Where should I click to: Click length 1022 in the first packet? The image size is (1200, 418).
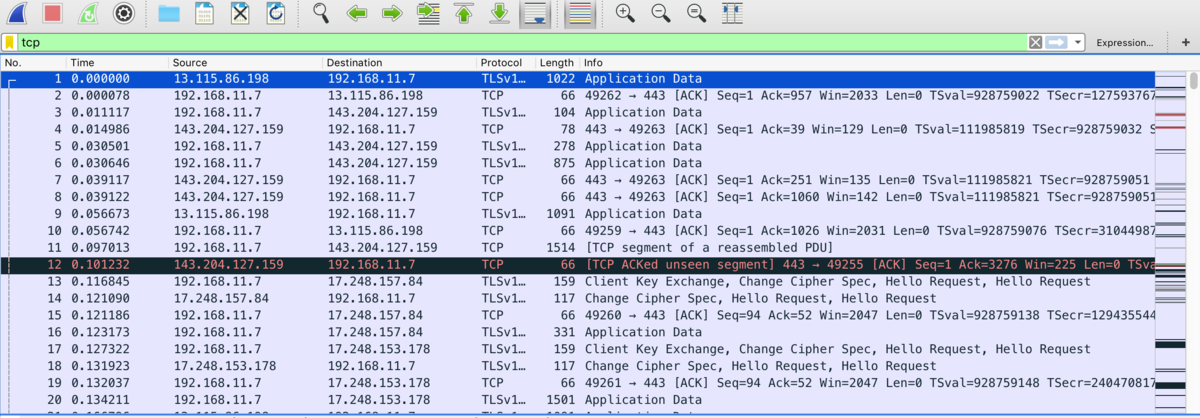(563, 78)
